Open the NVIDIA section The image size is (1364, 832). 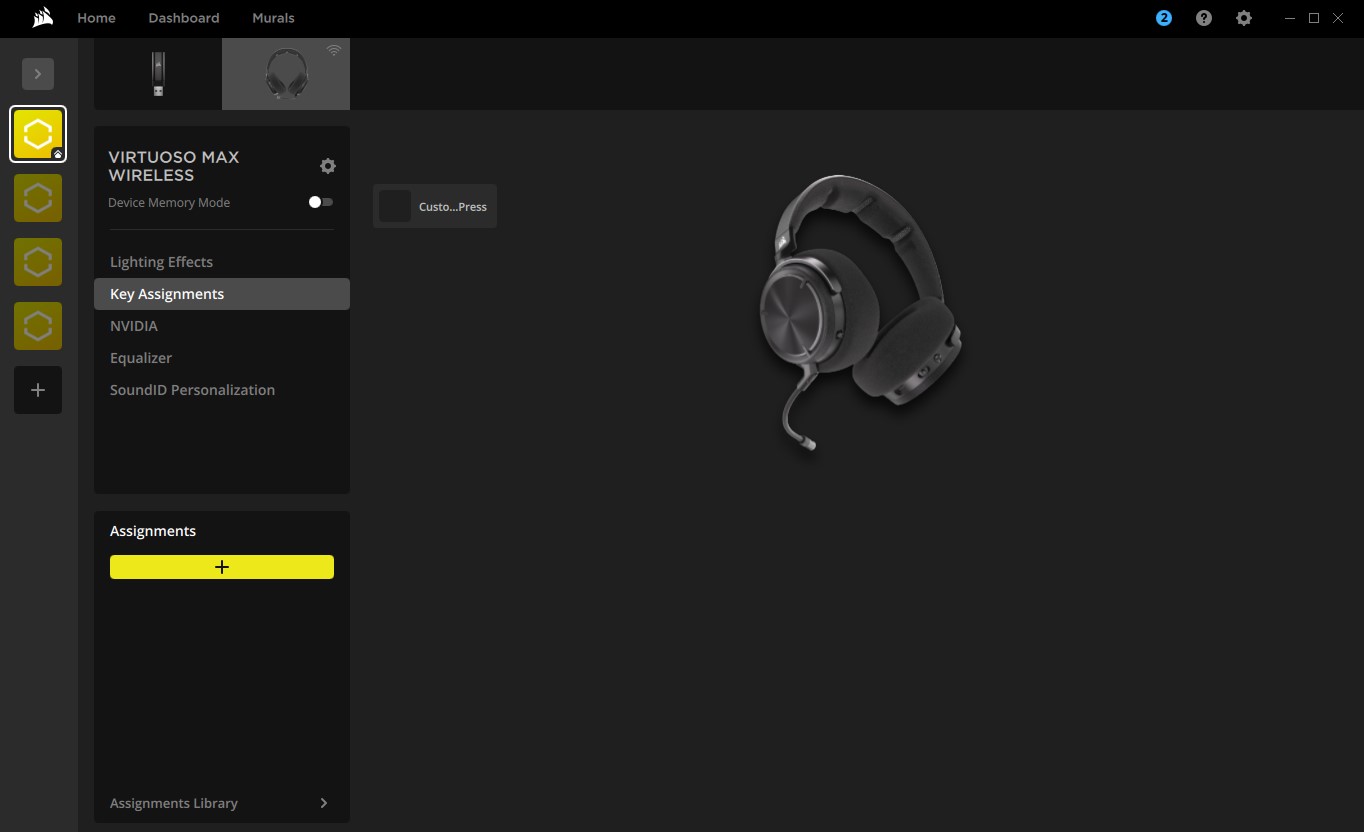point(222,326)
